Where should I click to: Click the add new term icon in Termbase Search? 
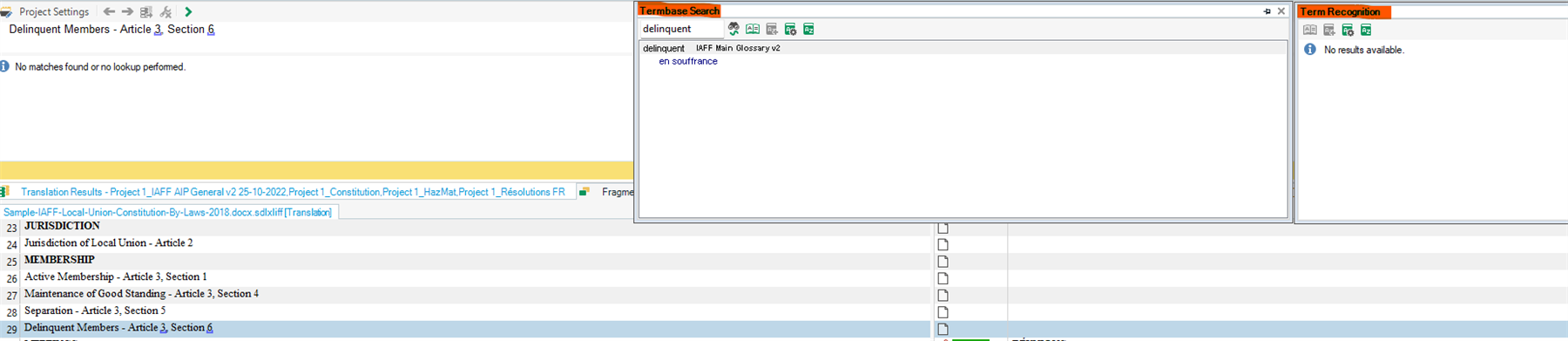pyautogui.click(x=772, y=29)
